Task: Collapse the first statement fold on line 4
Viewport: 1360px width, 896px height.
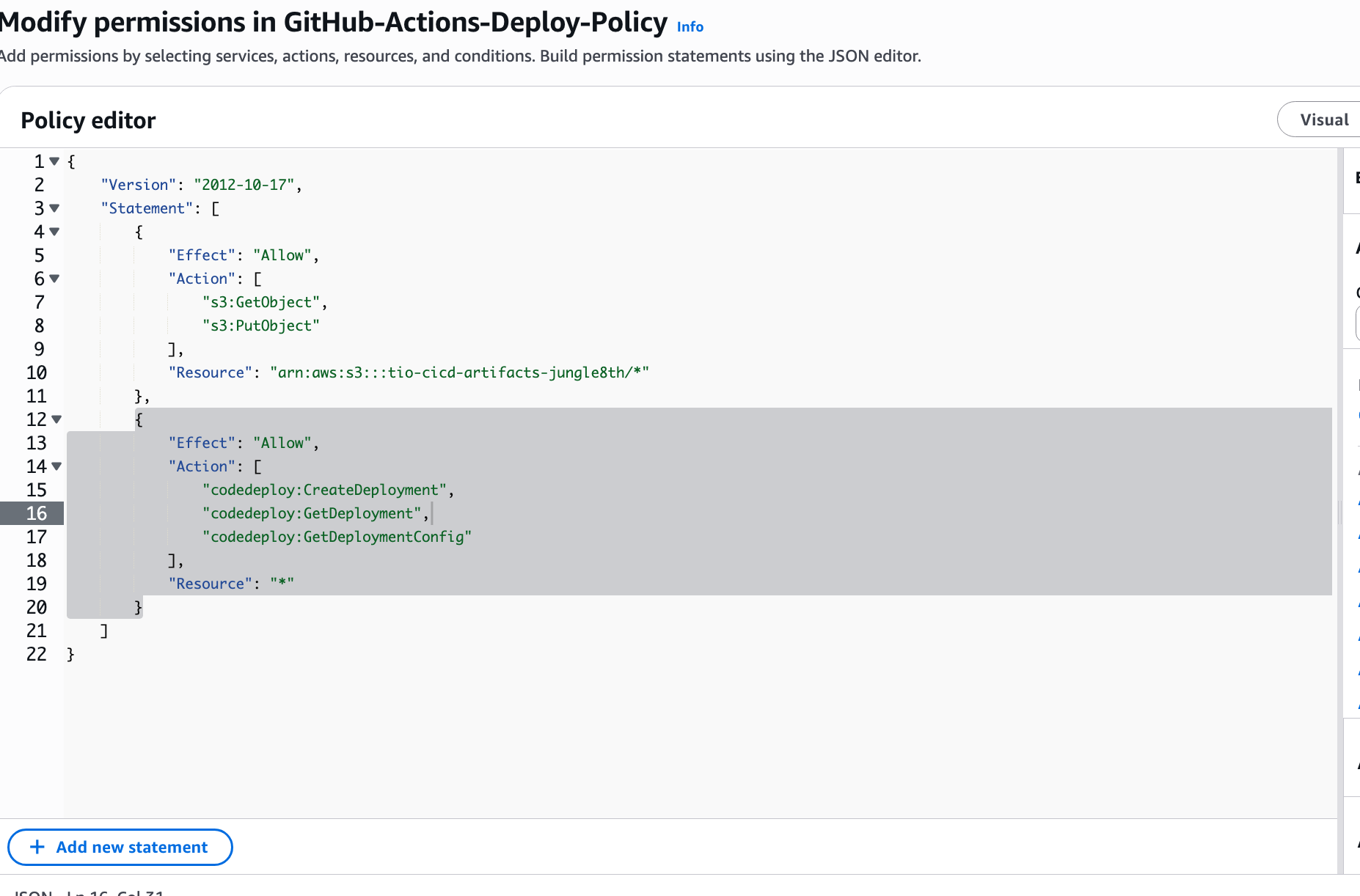Action: 54,232
